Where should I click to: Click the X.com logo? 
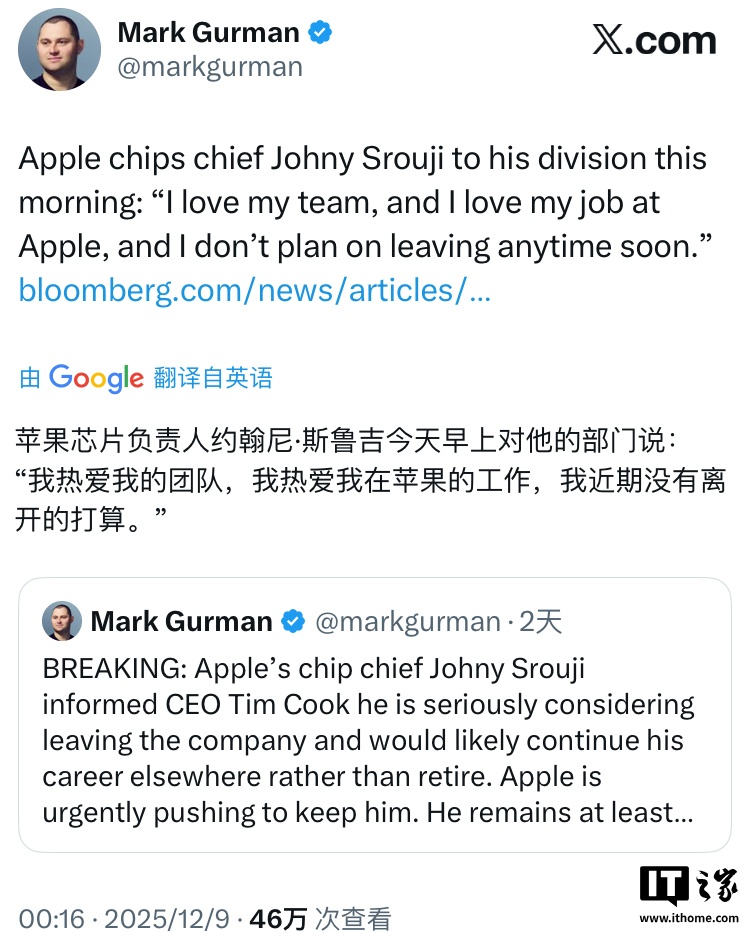(654, 40)
